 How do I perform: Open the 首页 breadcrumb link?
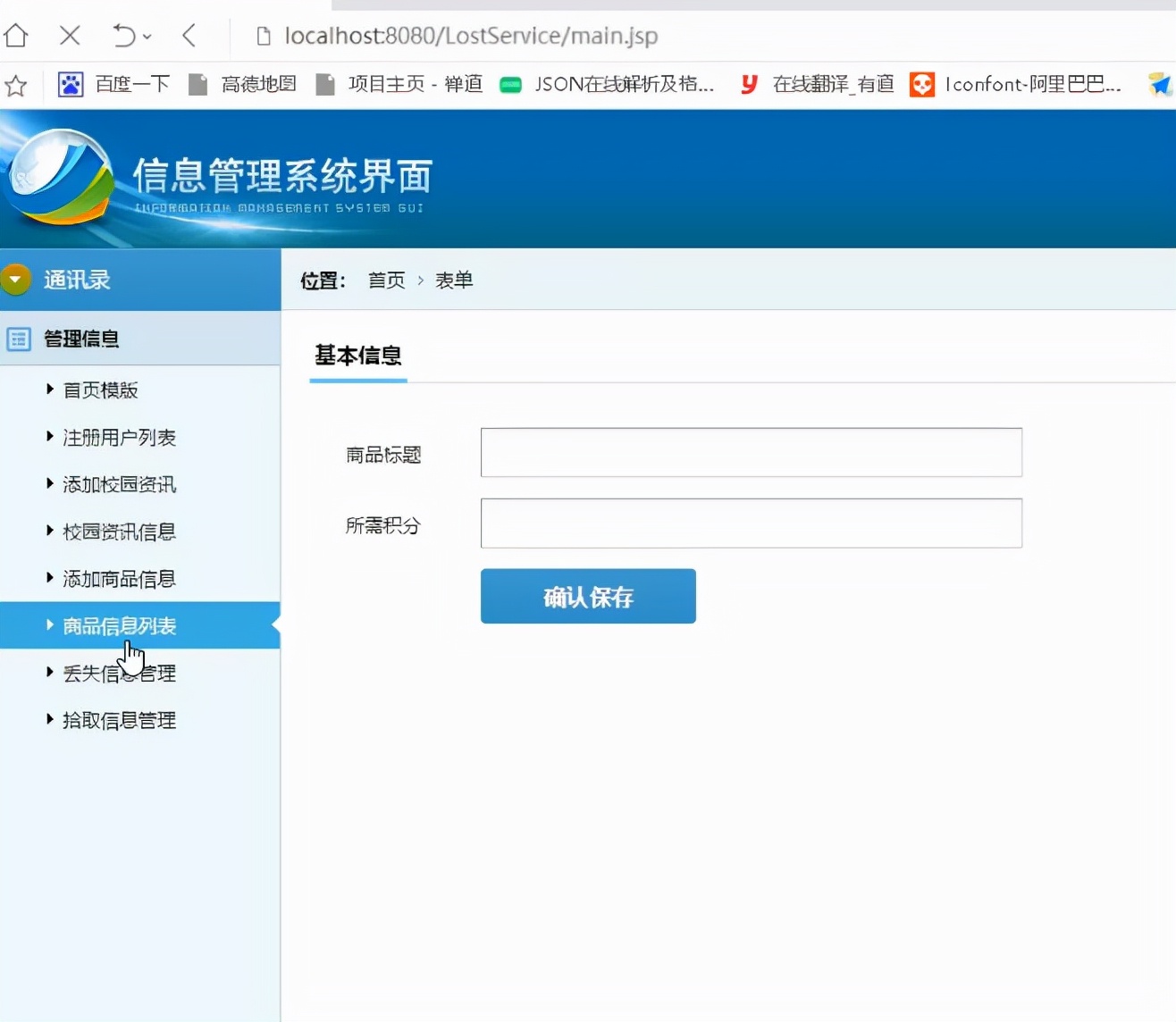pos(386,280)
